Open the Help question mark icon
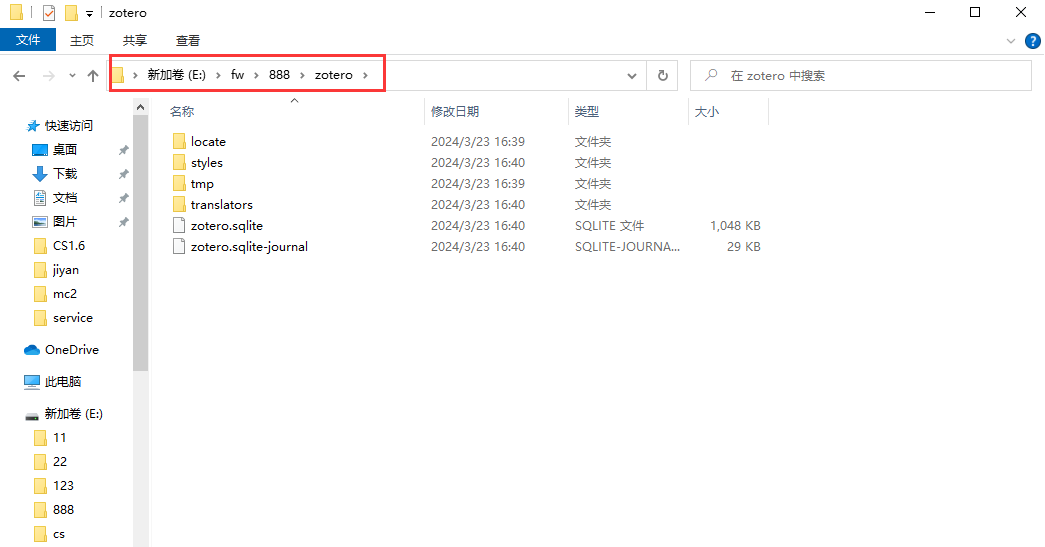 tap(1032, 41)
